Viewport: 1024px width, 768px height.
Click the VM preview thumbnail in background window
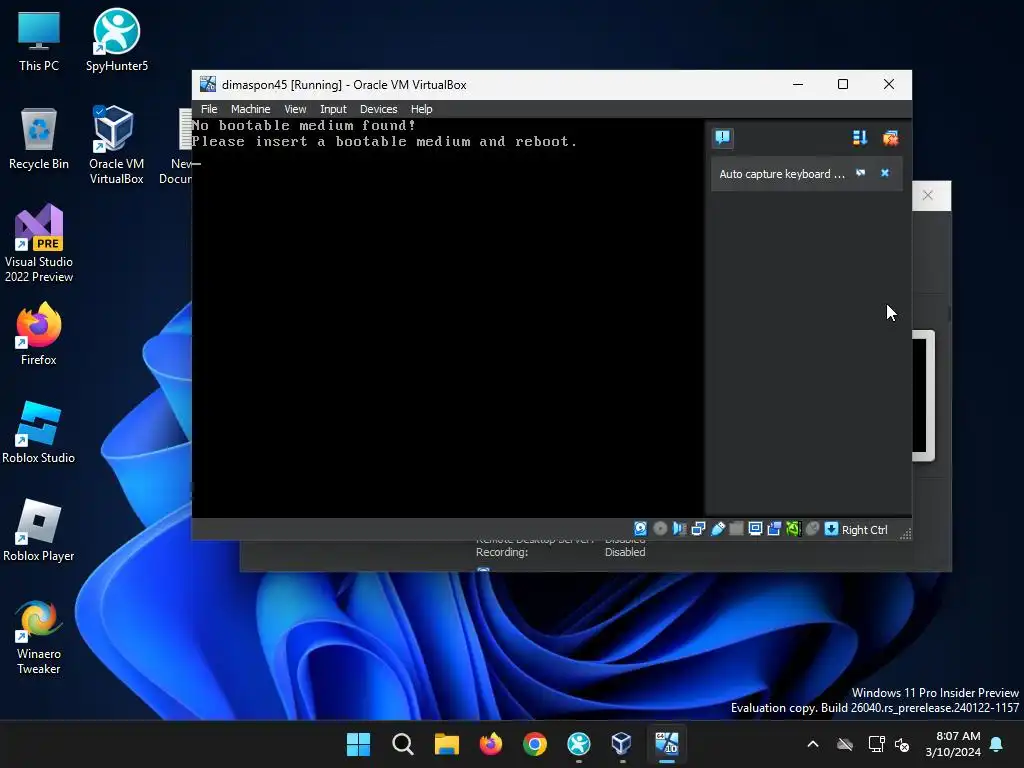923,396
